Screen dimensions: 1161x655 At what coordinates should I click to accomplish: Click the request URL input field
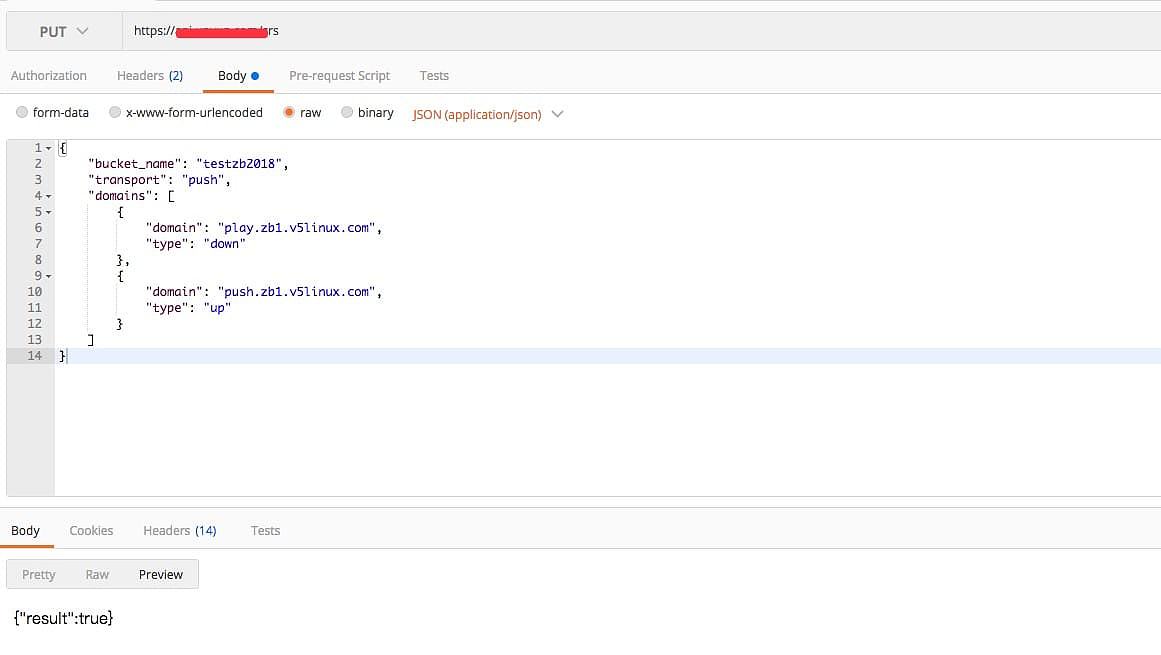coord(640,31)
